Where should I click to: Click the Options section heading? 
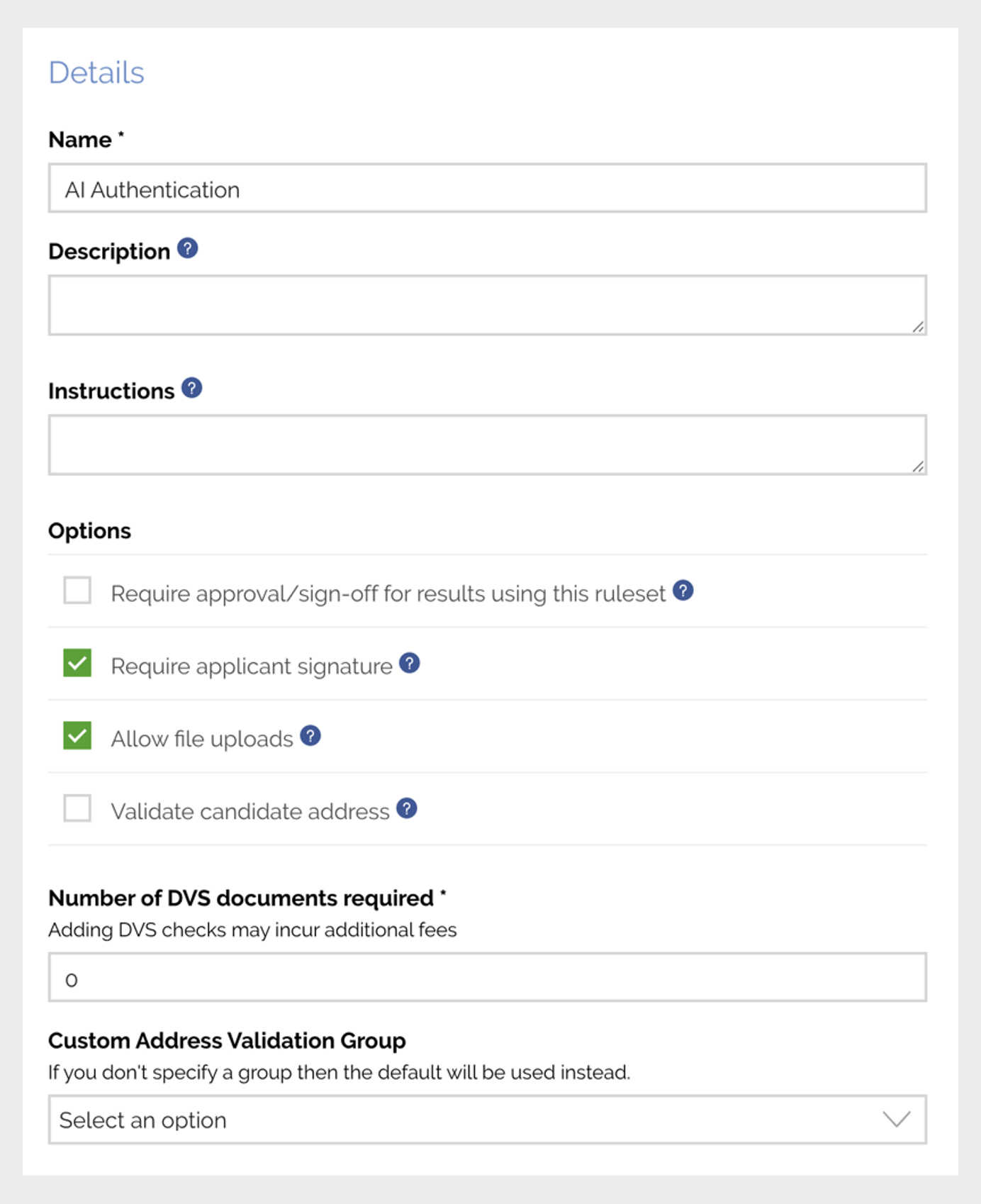(90, 531)
